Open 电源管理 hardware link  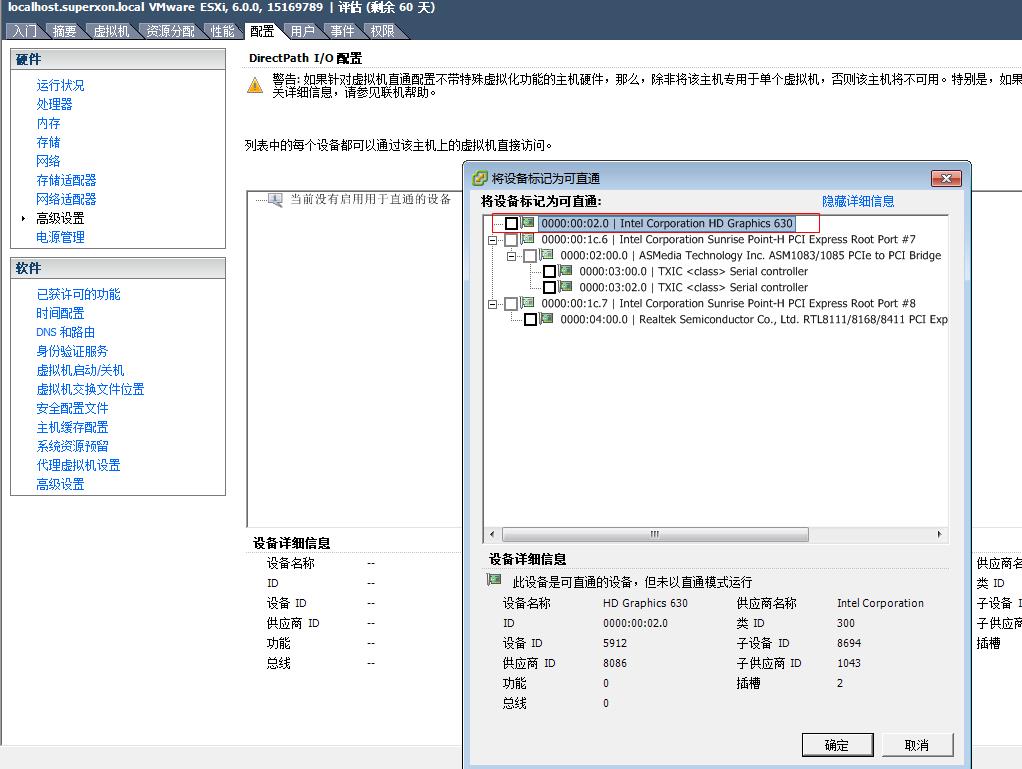pyautogui.click(x=61, y=237)
